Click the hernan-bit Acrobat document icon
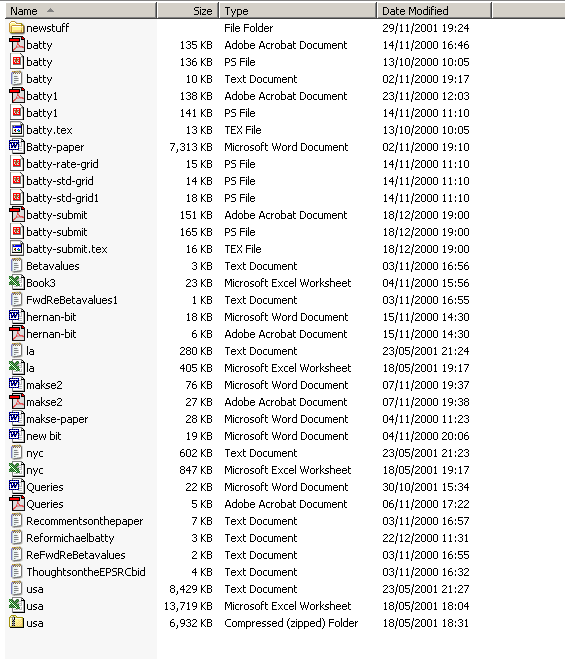Viewport: 565px width, 659px height. tap(16, 334)
